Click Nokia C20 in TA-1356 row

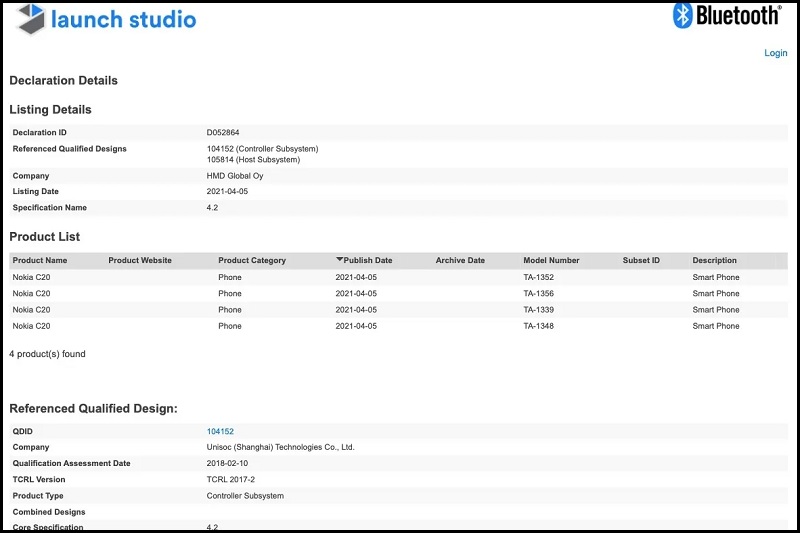coord(32,294)
